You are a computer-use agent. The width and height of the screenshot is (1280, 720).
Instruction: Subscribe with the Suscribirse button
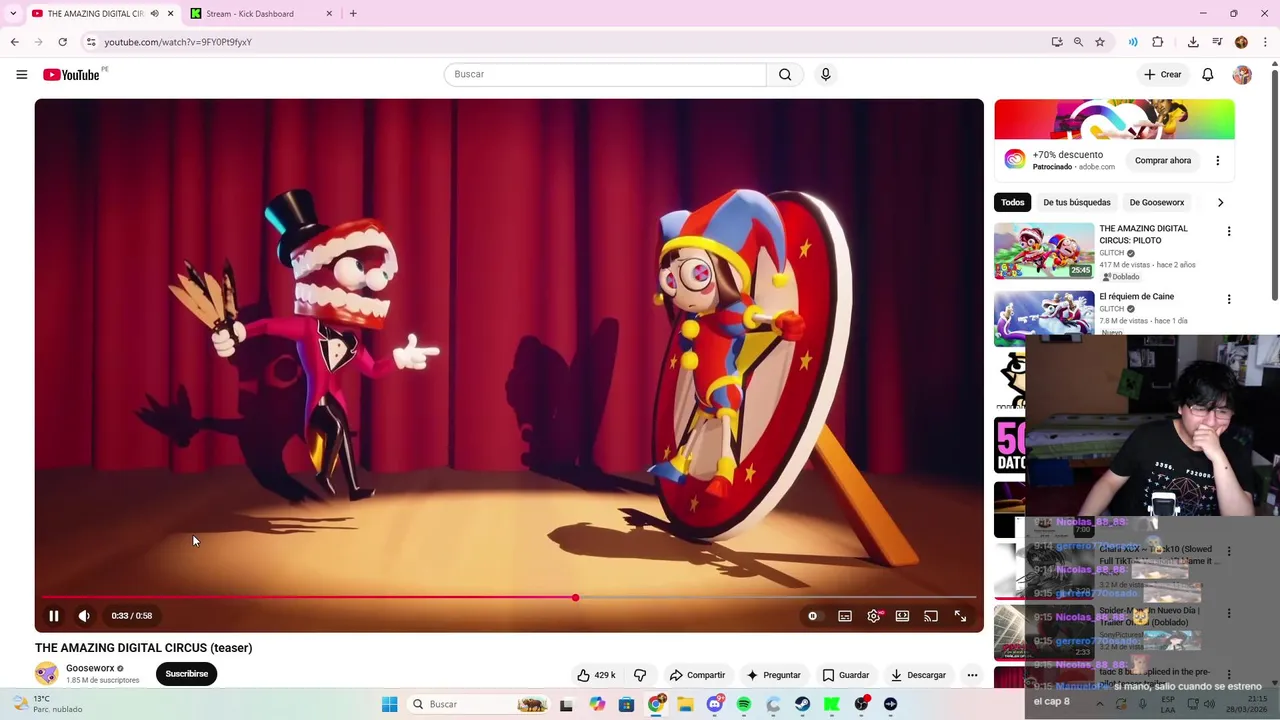click(x=187, y=674)
